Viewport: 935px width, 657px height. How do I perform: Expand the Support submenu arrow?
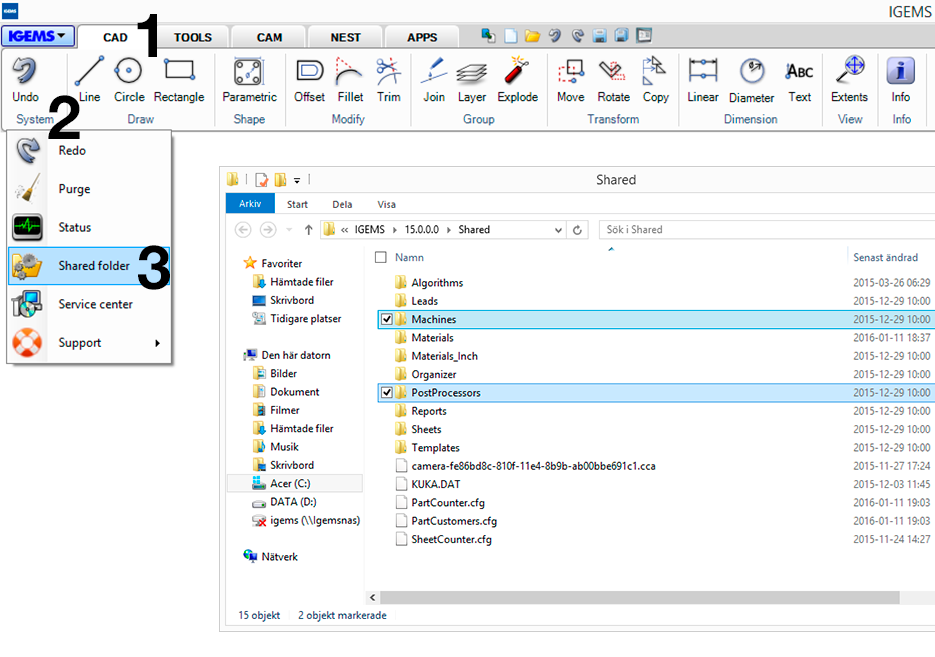point(157,343)
